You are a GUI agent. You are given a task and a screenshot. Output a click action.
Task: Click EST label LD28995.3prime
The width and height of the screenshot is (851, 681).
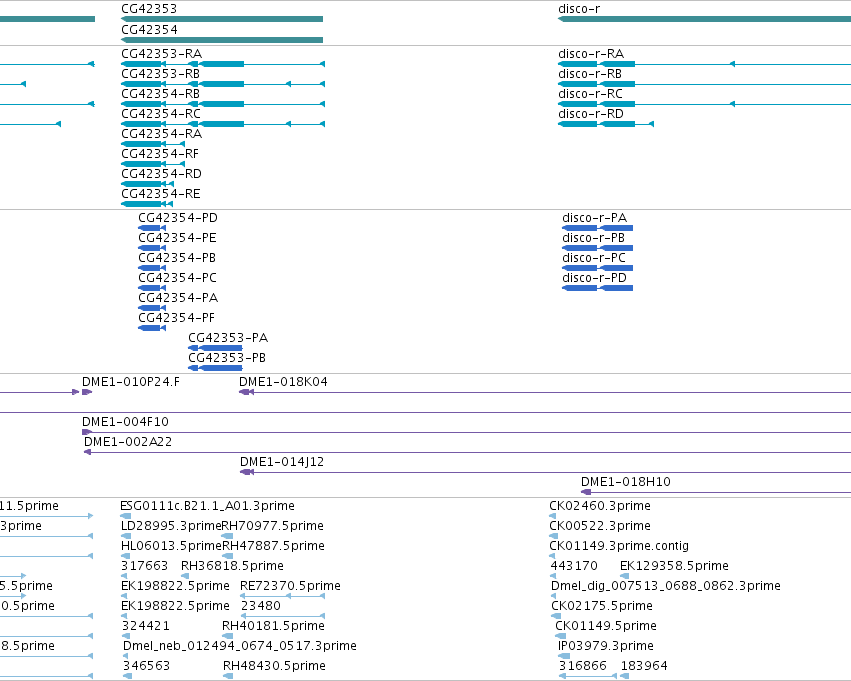point(171,526)
